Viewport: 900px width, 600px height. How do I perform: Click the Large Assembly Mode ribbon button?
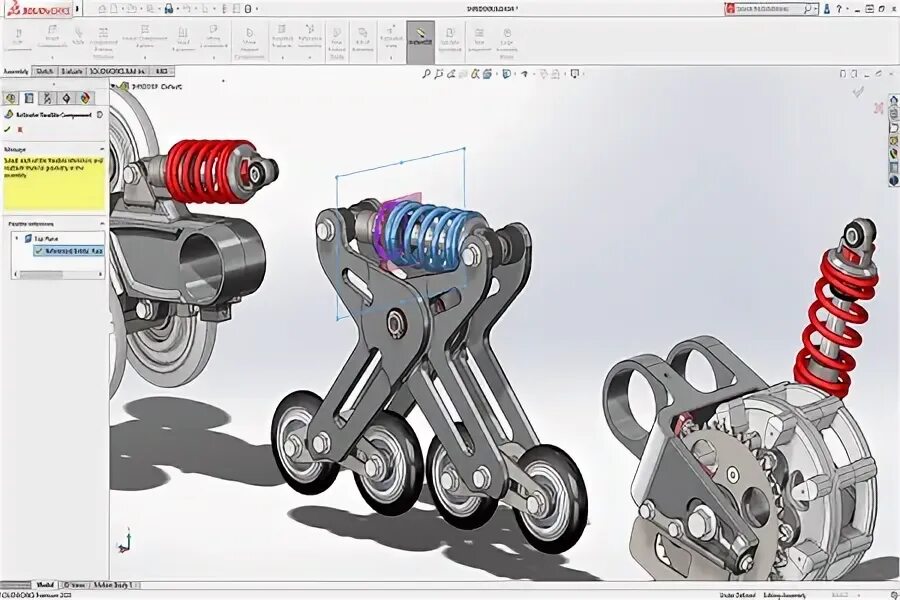click(x=507, y=42)
